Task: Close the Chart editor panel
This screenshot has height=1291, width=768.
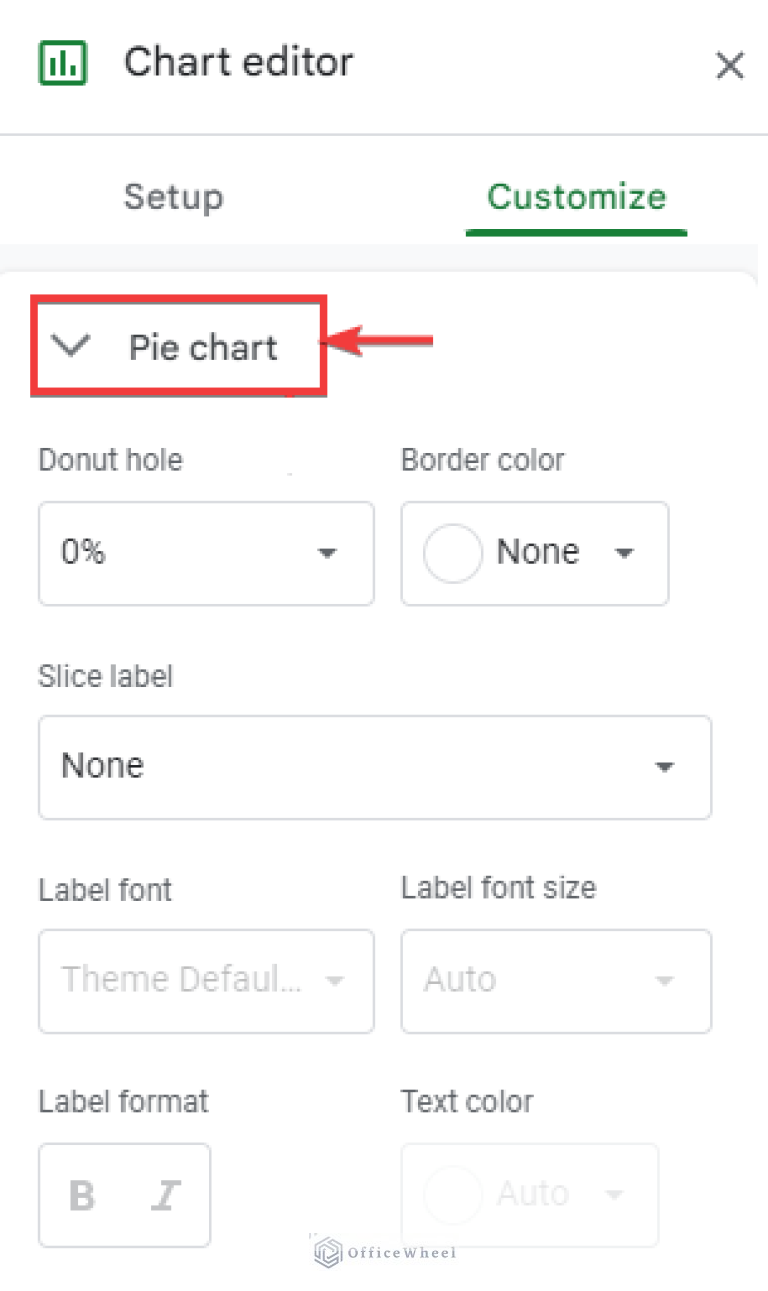Action: pos(730,65)
